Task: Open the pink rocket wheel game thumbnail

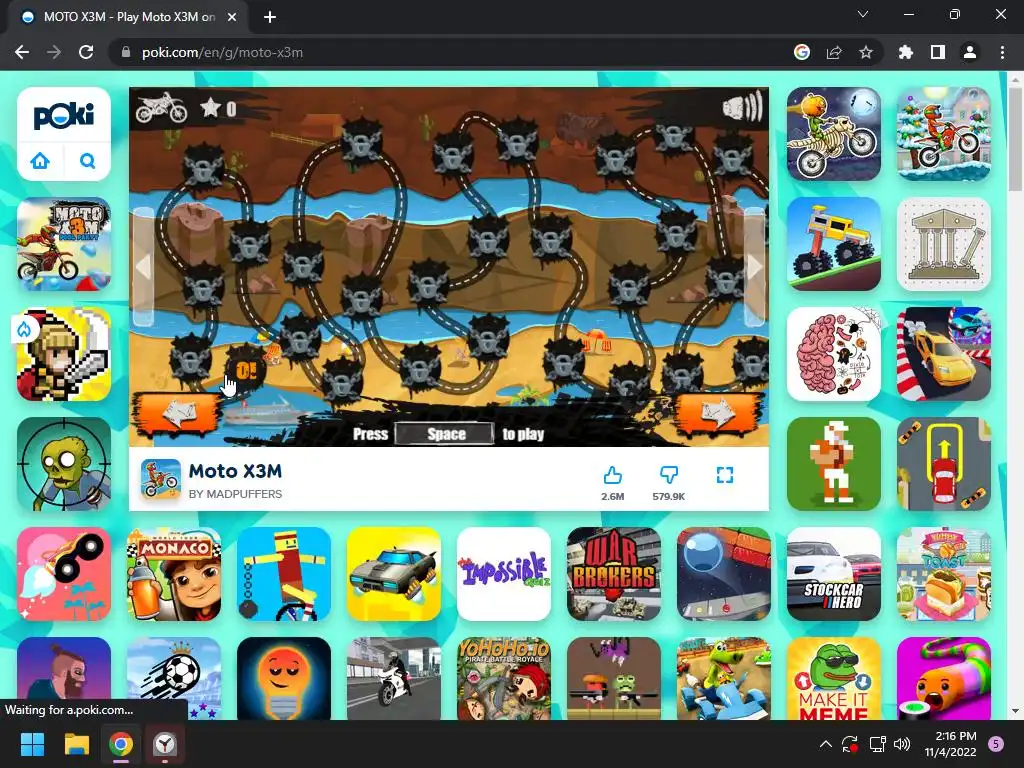Action: pyautogui.click(x=64, y=574)
